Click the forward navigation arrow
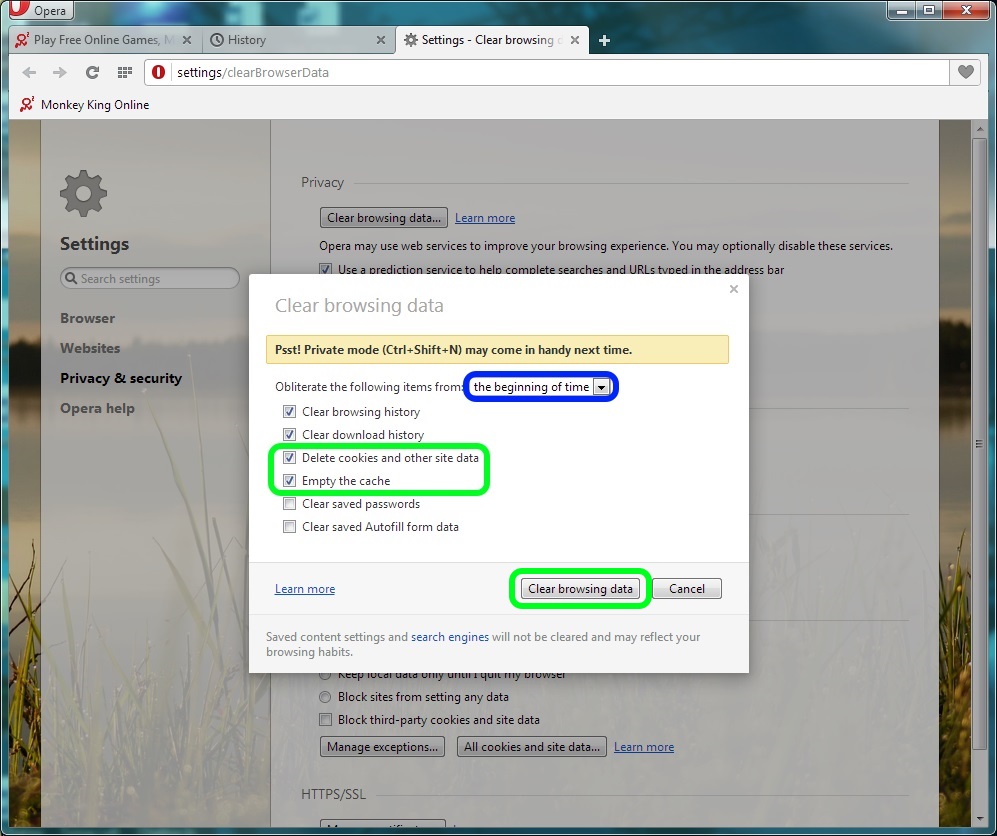Viewport: 997px width, 836px height. coord(60,72)
